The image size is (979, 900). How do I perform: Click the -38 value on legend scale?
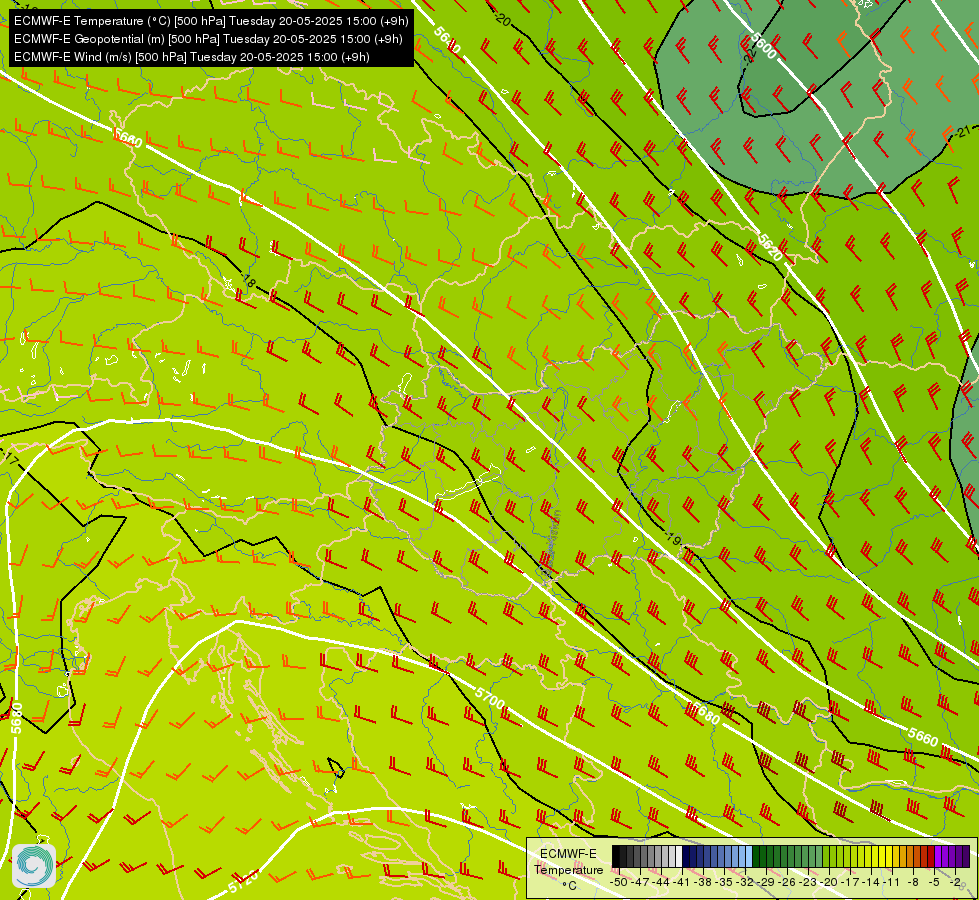703,883
